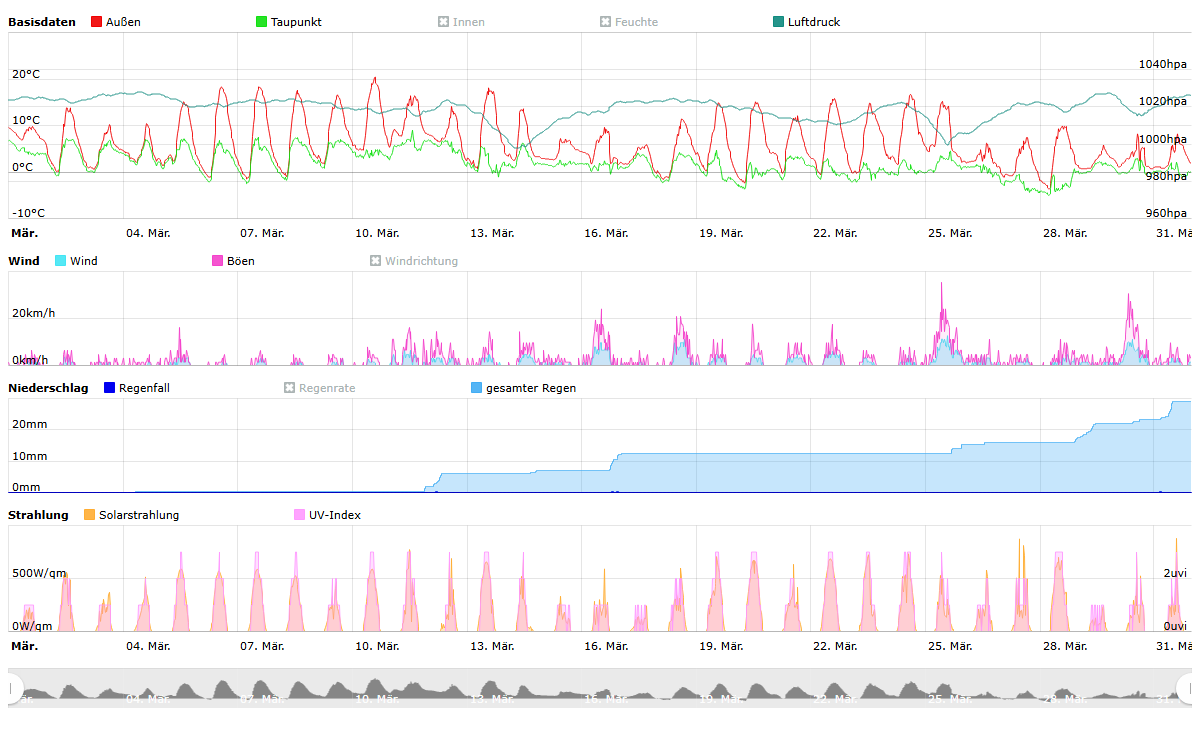Click the red Außen legend marker
1200x750 pixels.
(x=97, y=22)
